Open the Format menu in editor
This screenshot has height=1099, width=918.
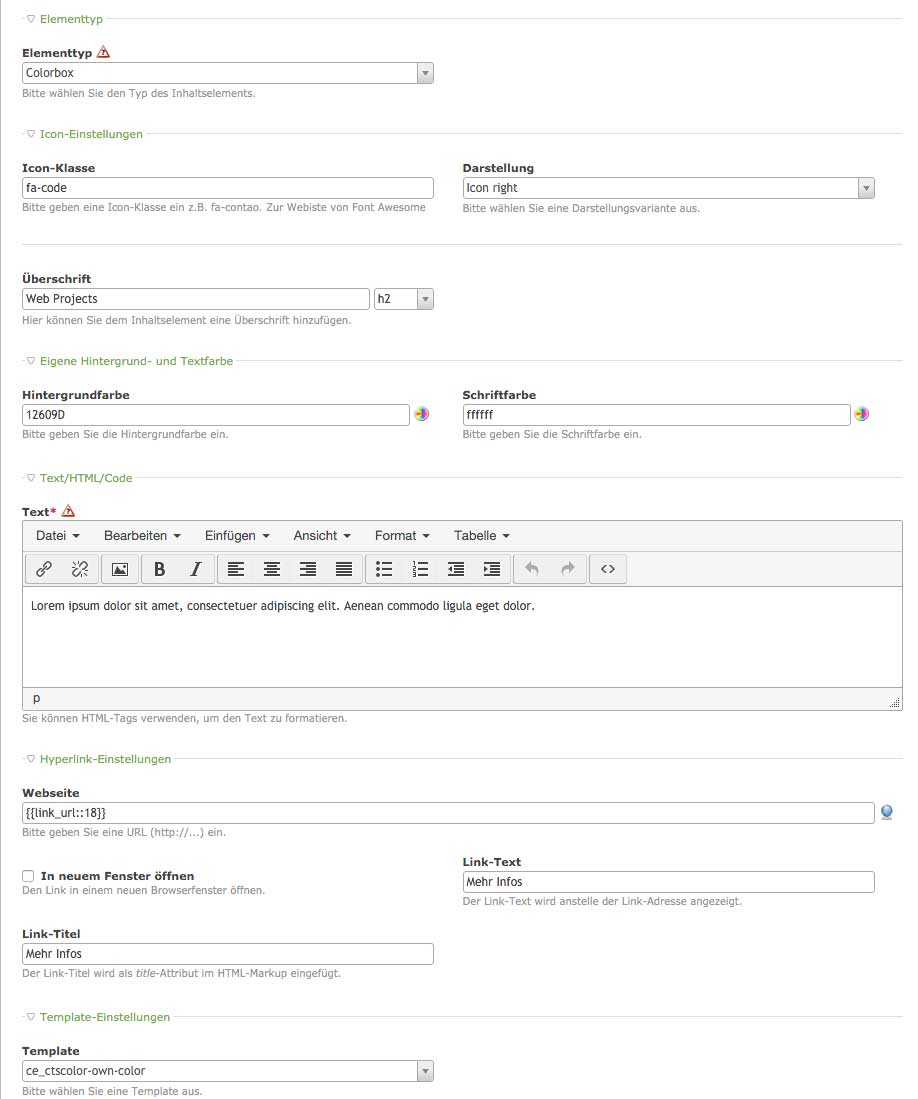click(x=402, y=536)
